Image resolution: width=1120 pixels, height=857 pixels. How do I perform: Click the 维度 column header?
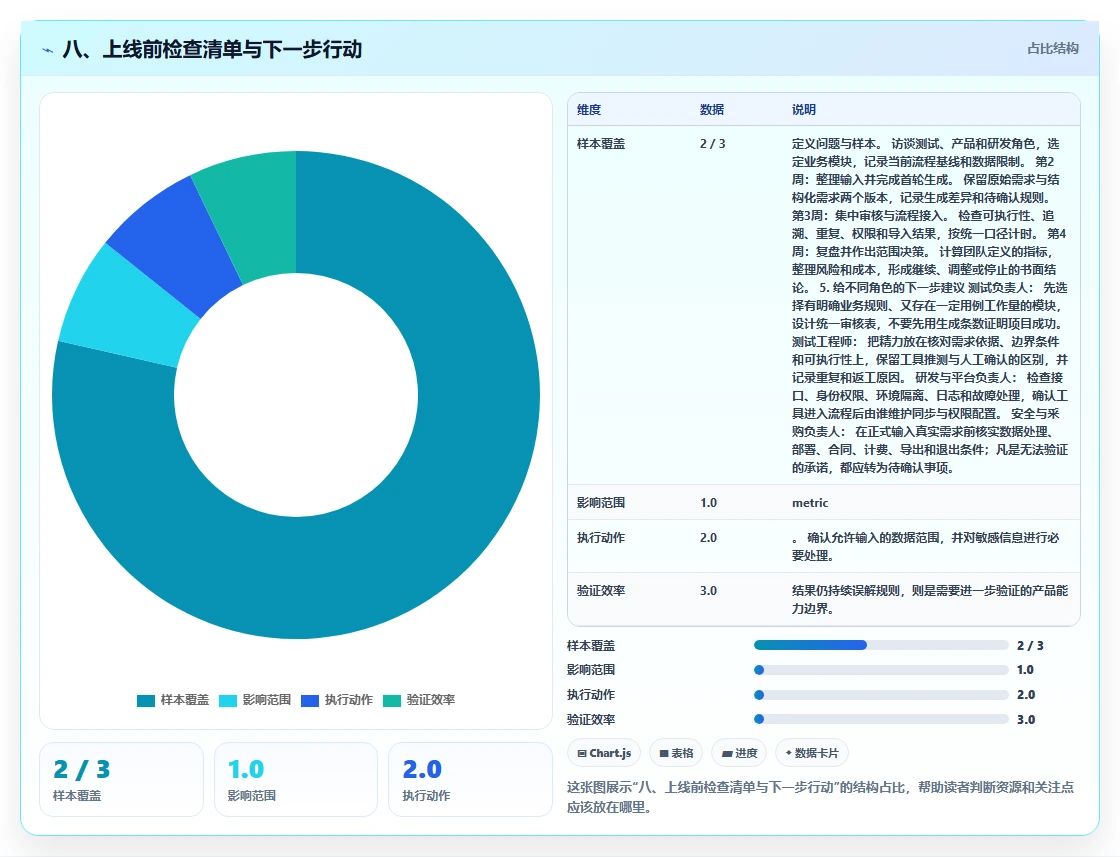coord(589,109)
